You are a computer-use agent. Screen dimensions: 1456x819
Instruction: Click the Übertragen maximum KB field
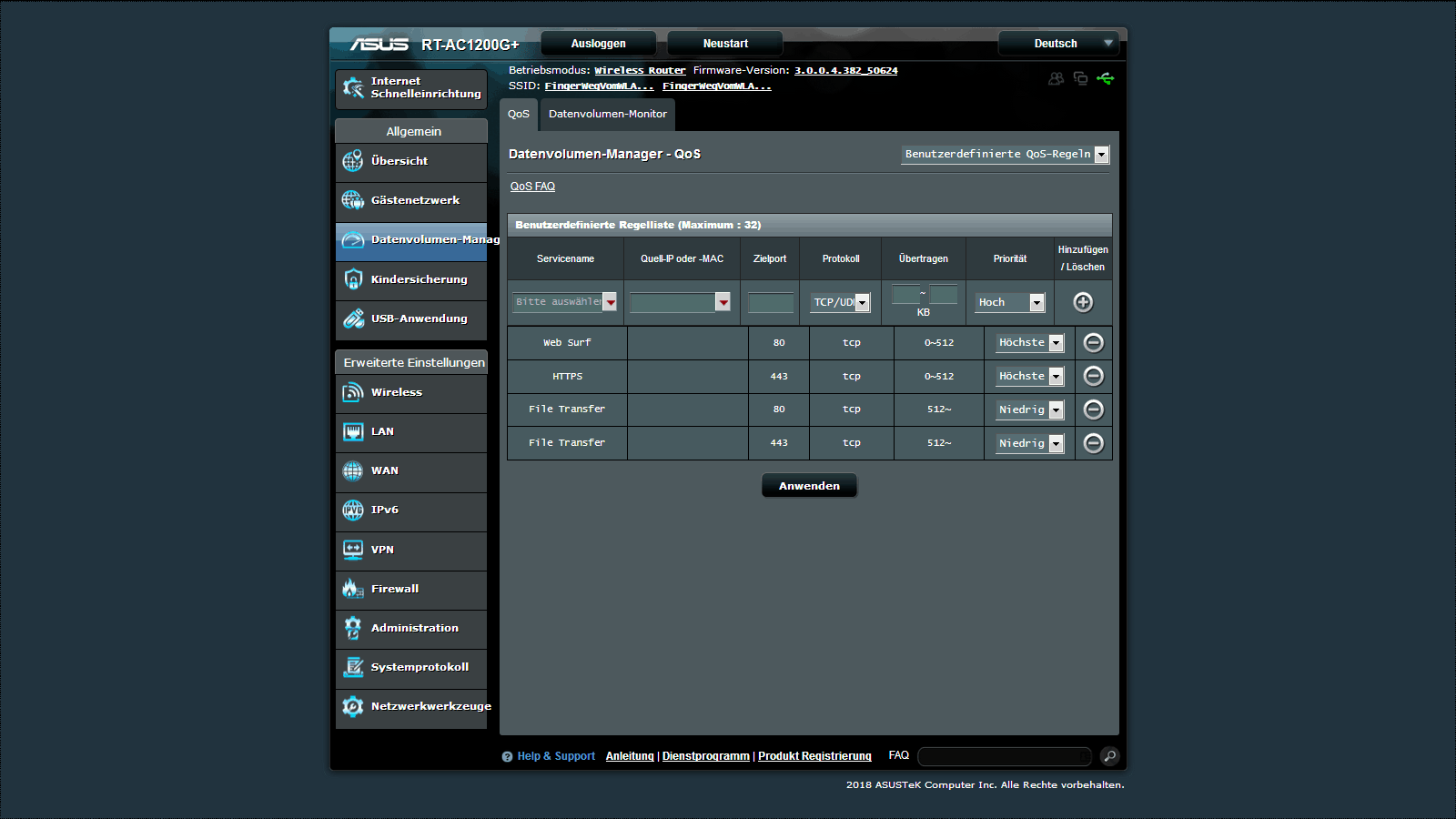point(944,294)
